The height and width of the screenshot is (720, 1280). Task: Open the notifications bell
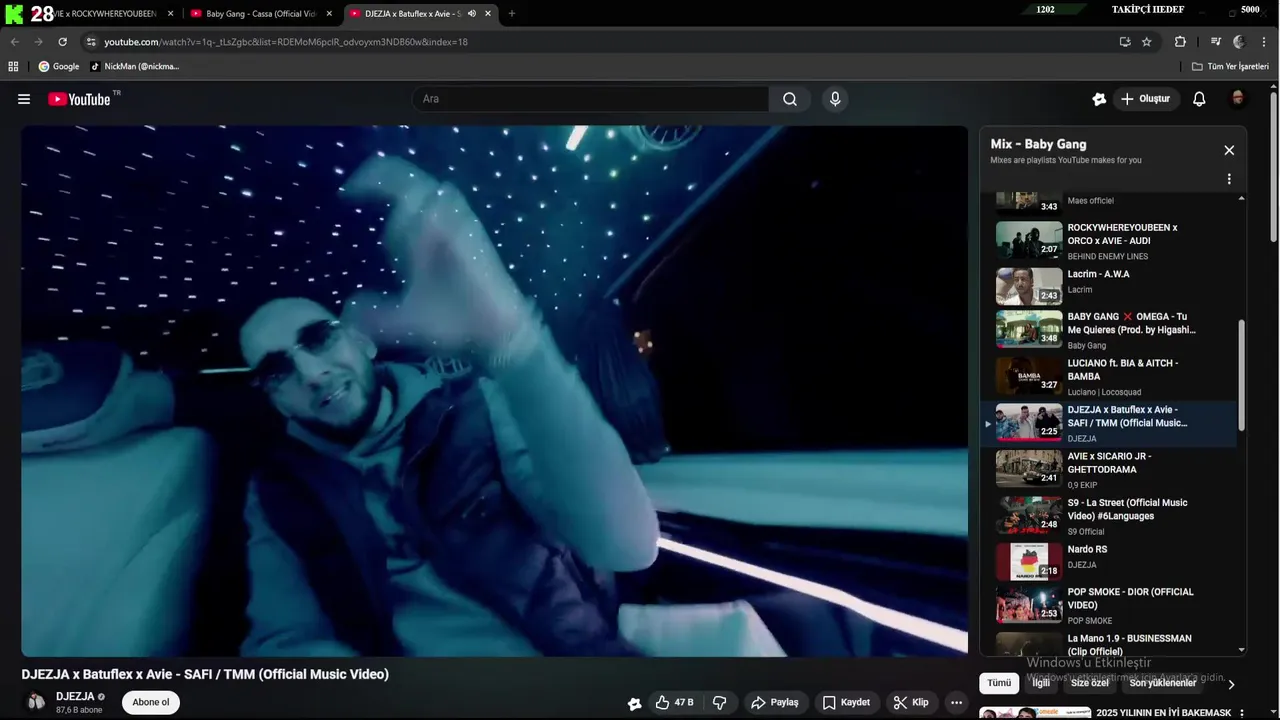pos(1199,99)
